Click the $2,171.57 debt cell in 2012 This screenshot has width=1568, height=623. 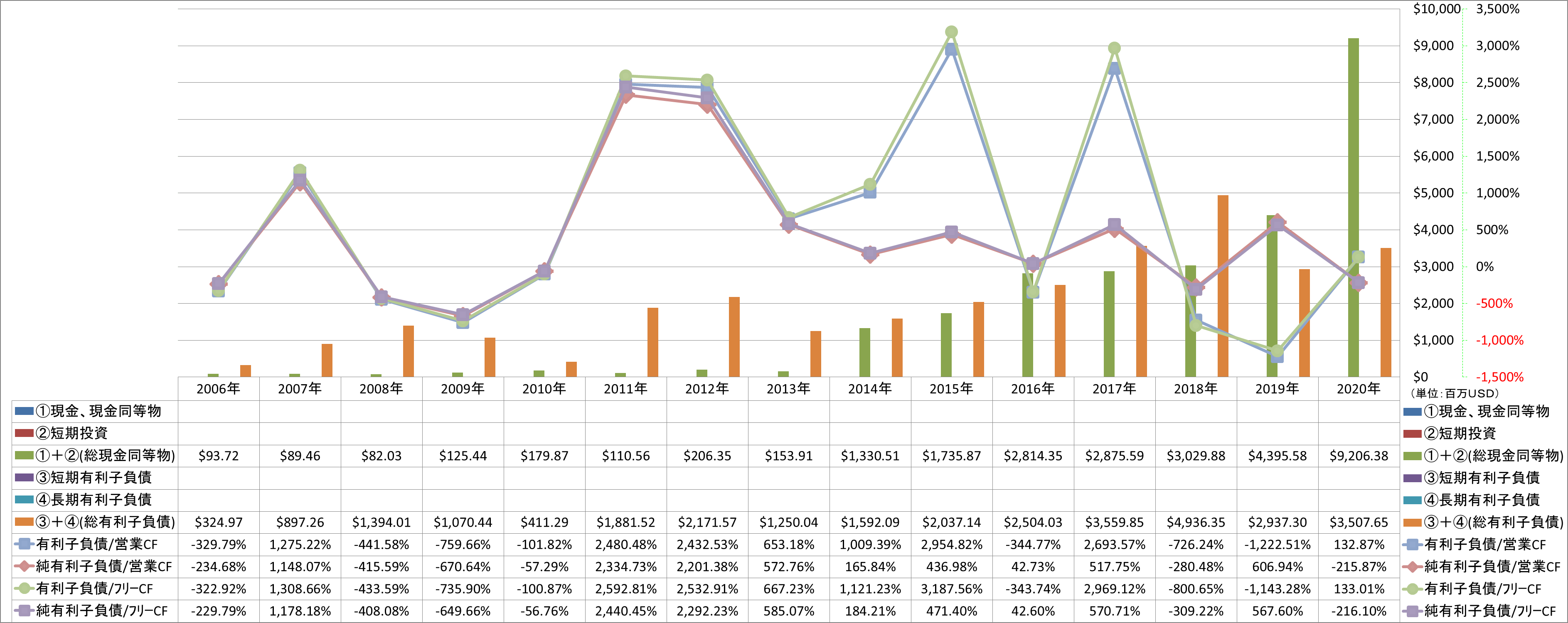click(x=707, y=522)
